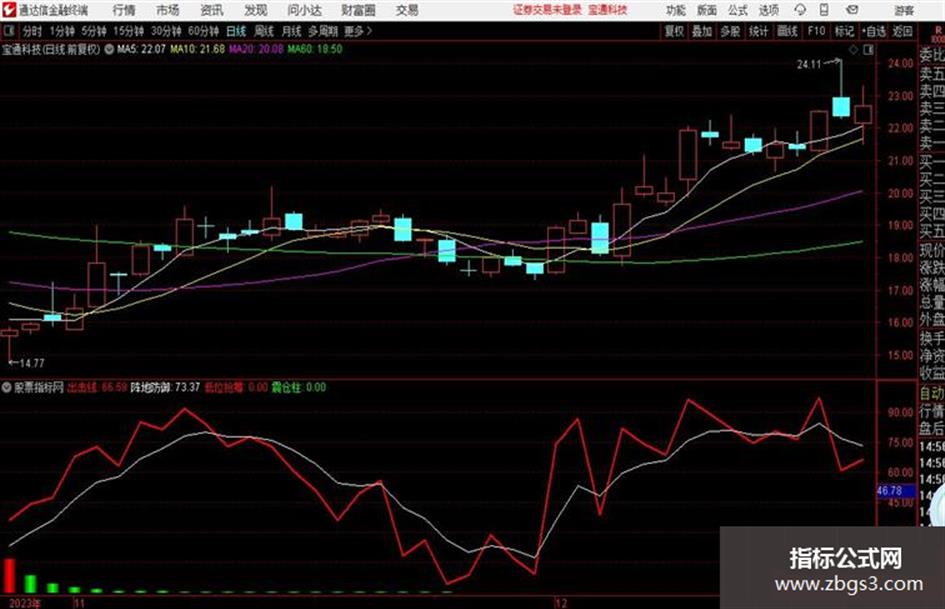
Task: Open F10 company info
Action: [x=816, y=31]
